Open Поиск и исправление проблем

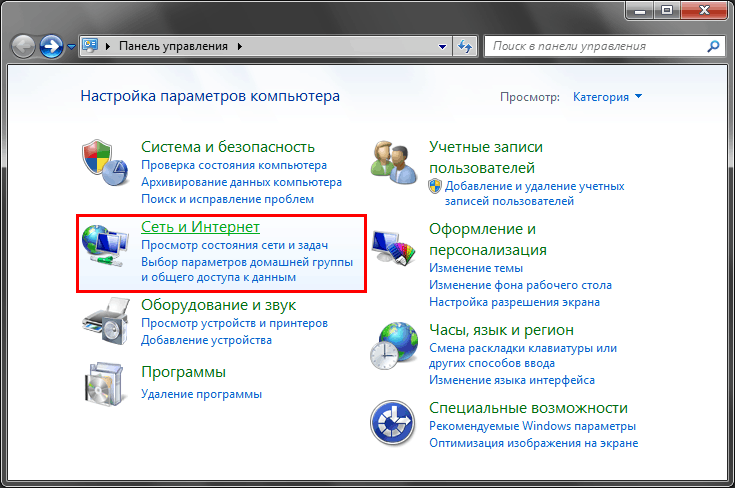coord(228,199)
